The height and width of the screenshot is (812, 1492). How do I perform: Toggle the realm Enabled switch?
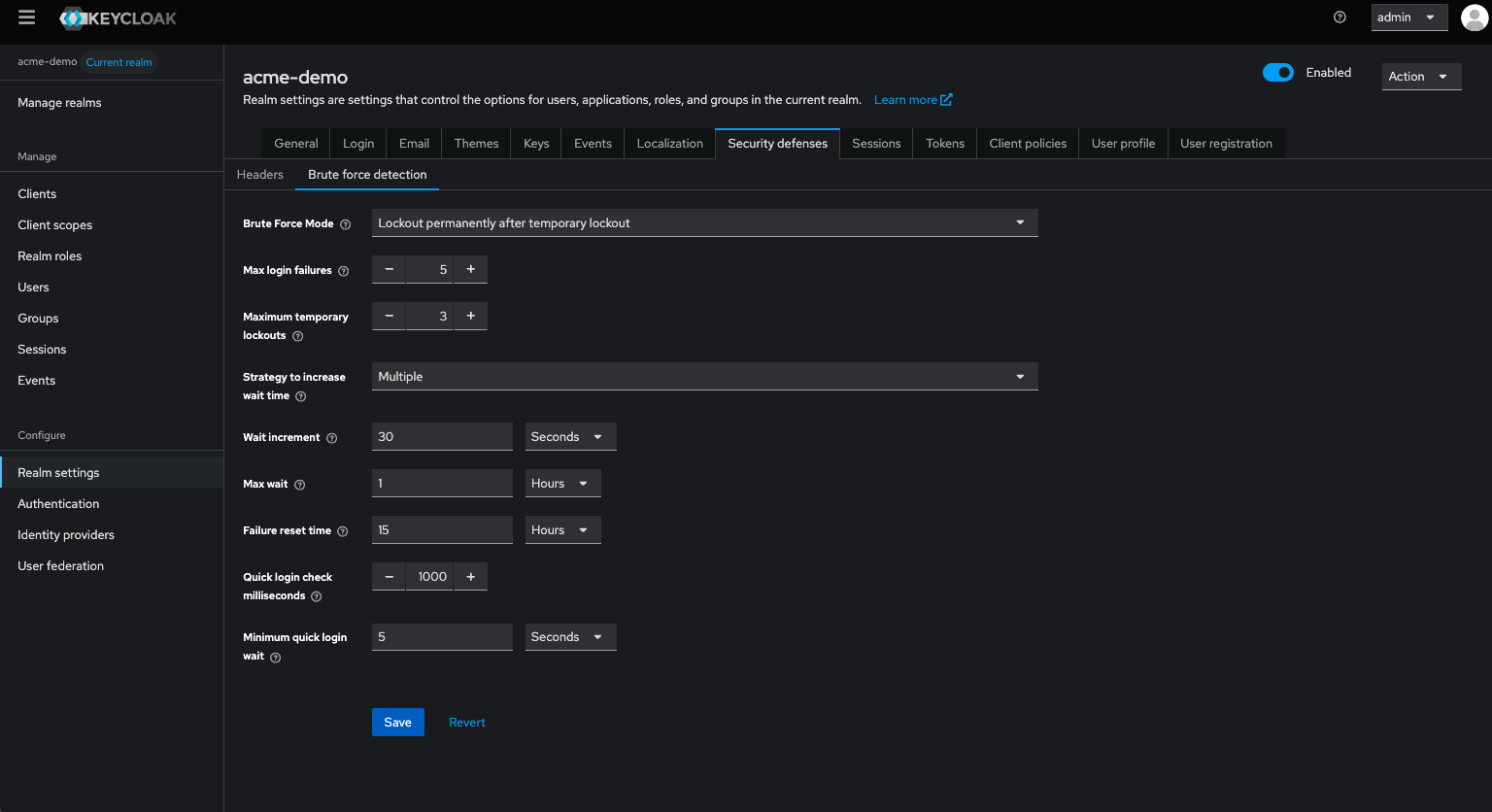(x=1277, y=73)
